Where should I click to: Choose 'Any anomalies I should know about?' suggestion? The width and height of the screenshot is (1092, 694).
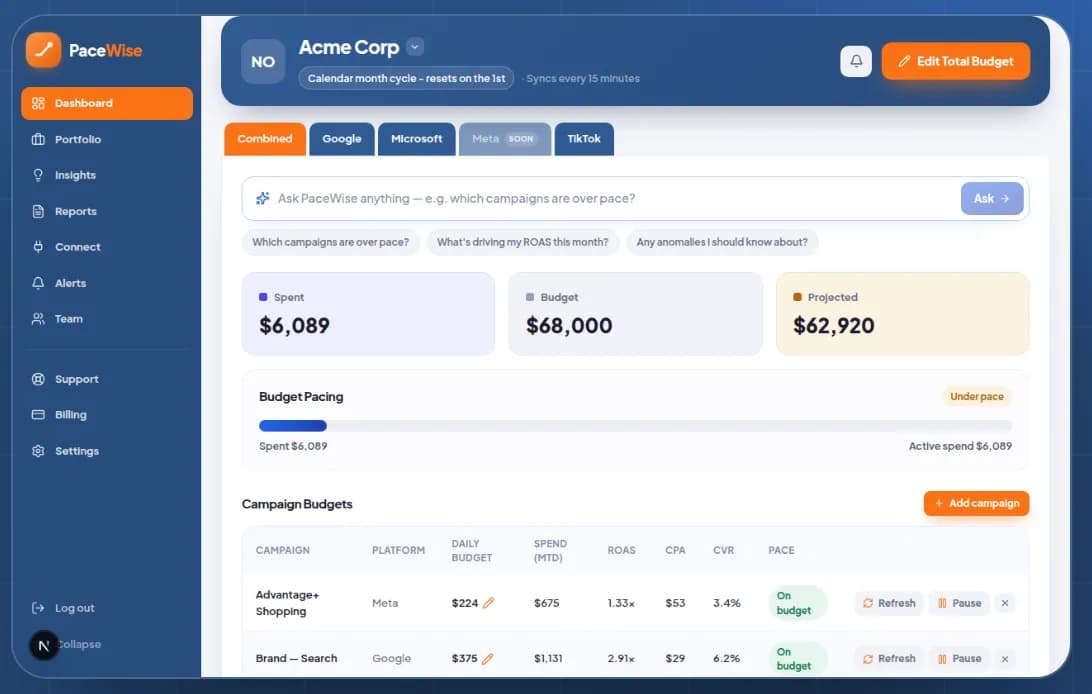(722, 242)
